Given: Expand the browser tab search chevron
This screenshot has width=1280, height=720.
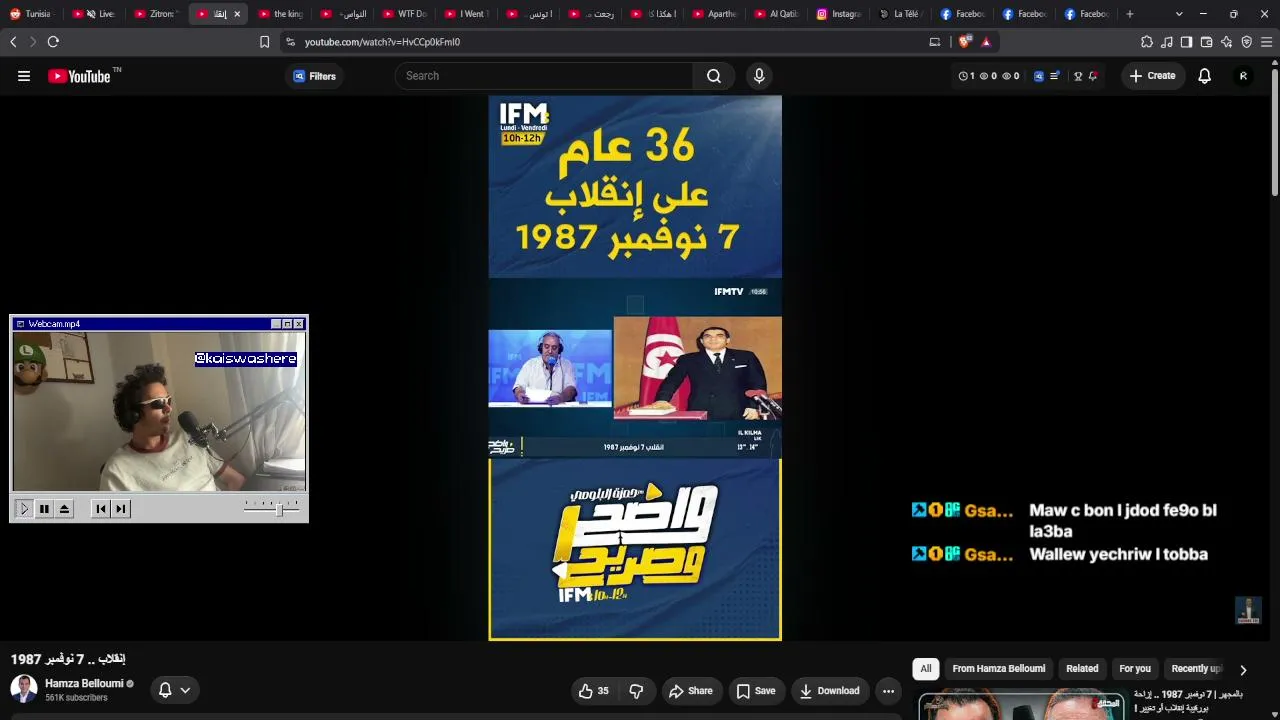Looking at the screenshot, I should point(1179,14).
